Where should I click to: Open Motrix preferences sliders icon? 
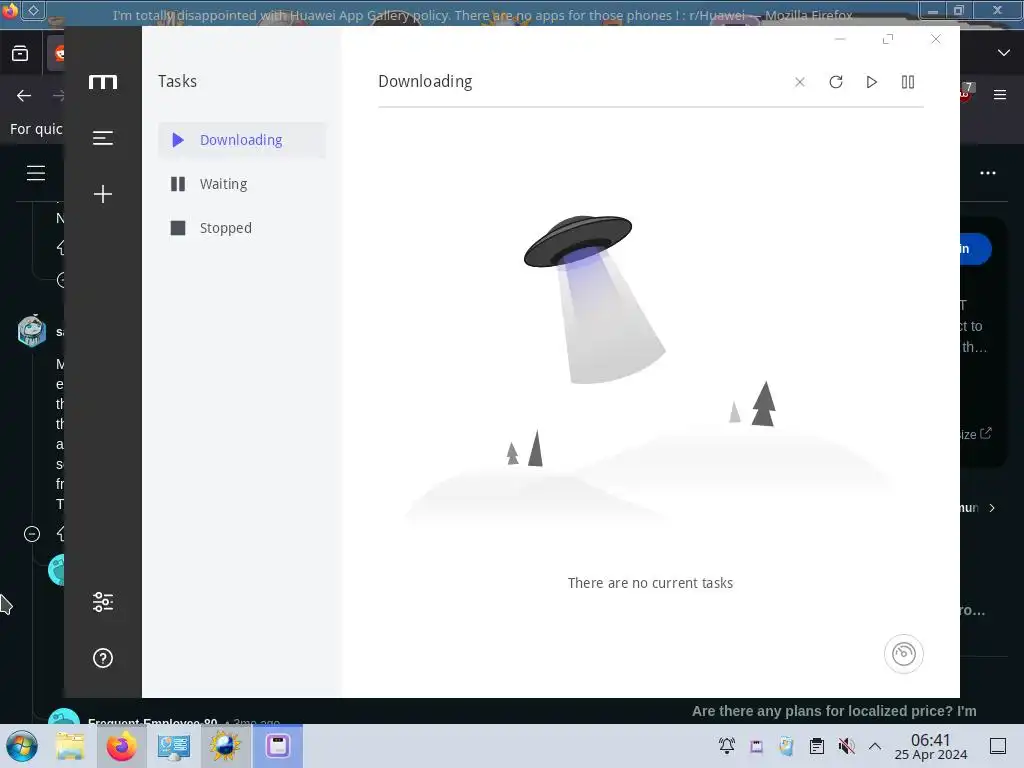[103, 601]
